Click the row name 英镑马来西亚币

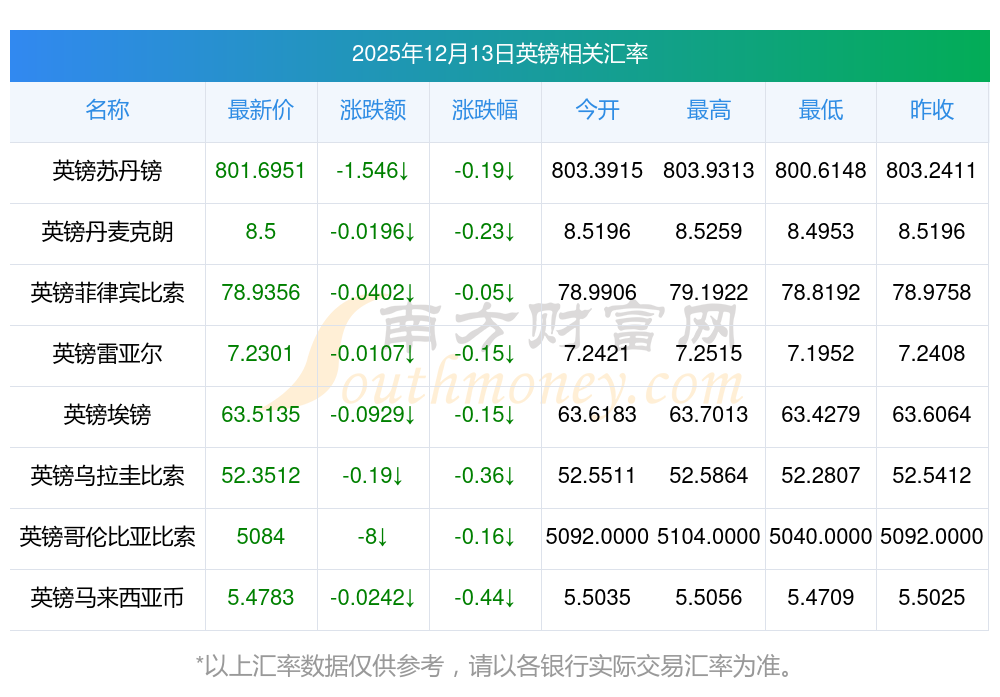coord(107,598)
